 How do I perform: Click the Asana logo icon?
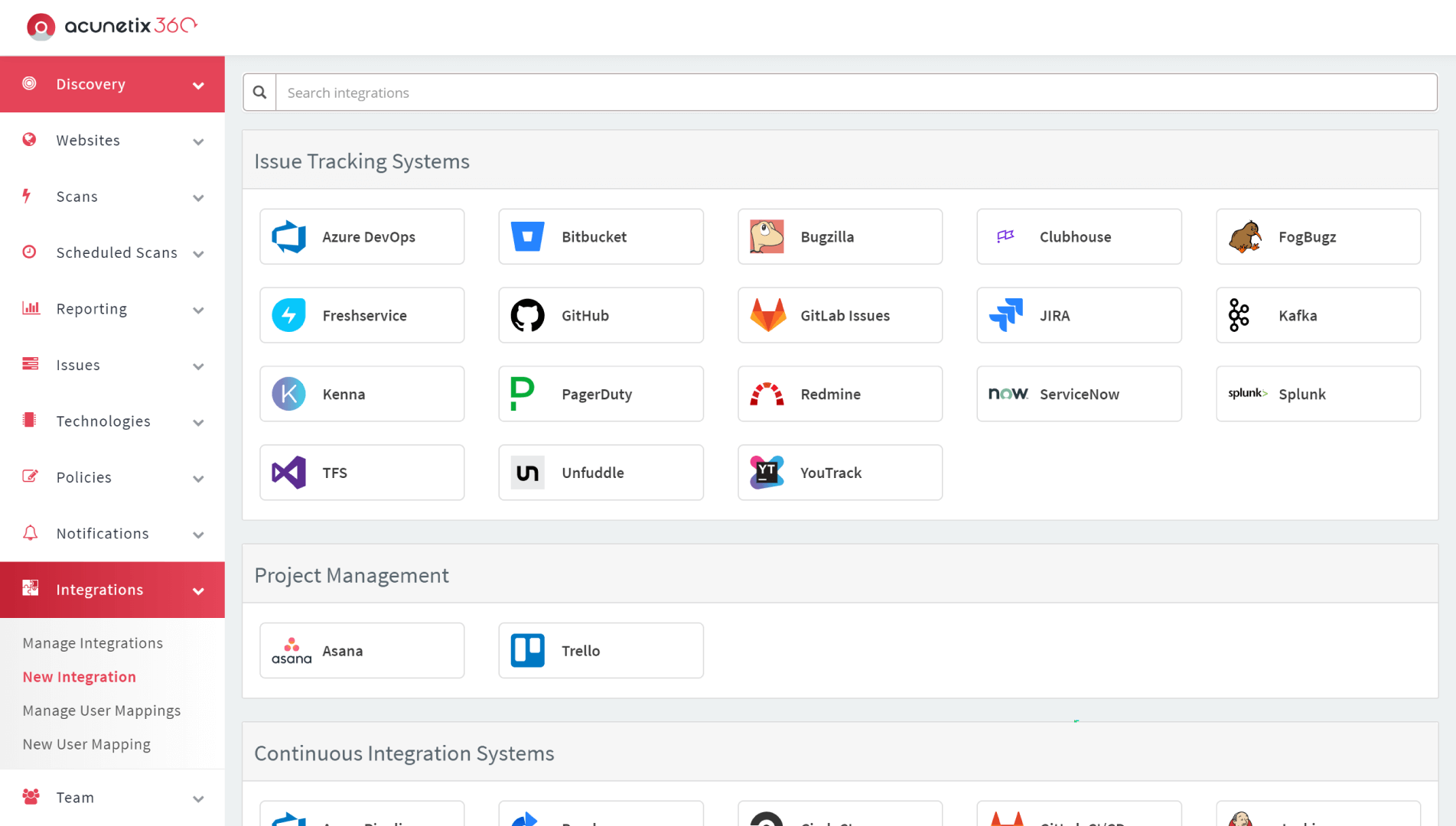(x=292, y=651)
